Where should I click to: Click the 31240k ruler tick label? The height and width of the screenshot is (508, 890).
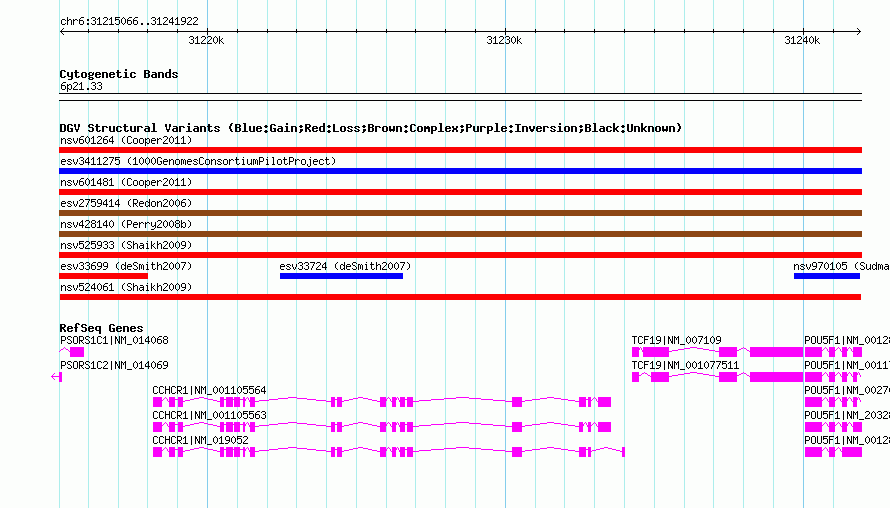[x=802, y=40]
